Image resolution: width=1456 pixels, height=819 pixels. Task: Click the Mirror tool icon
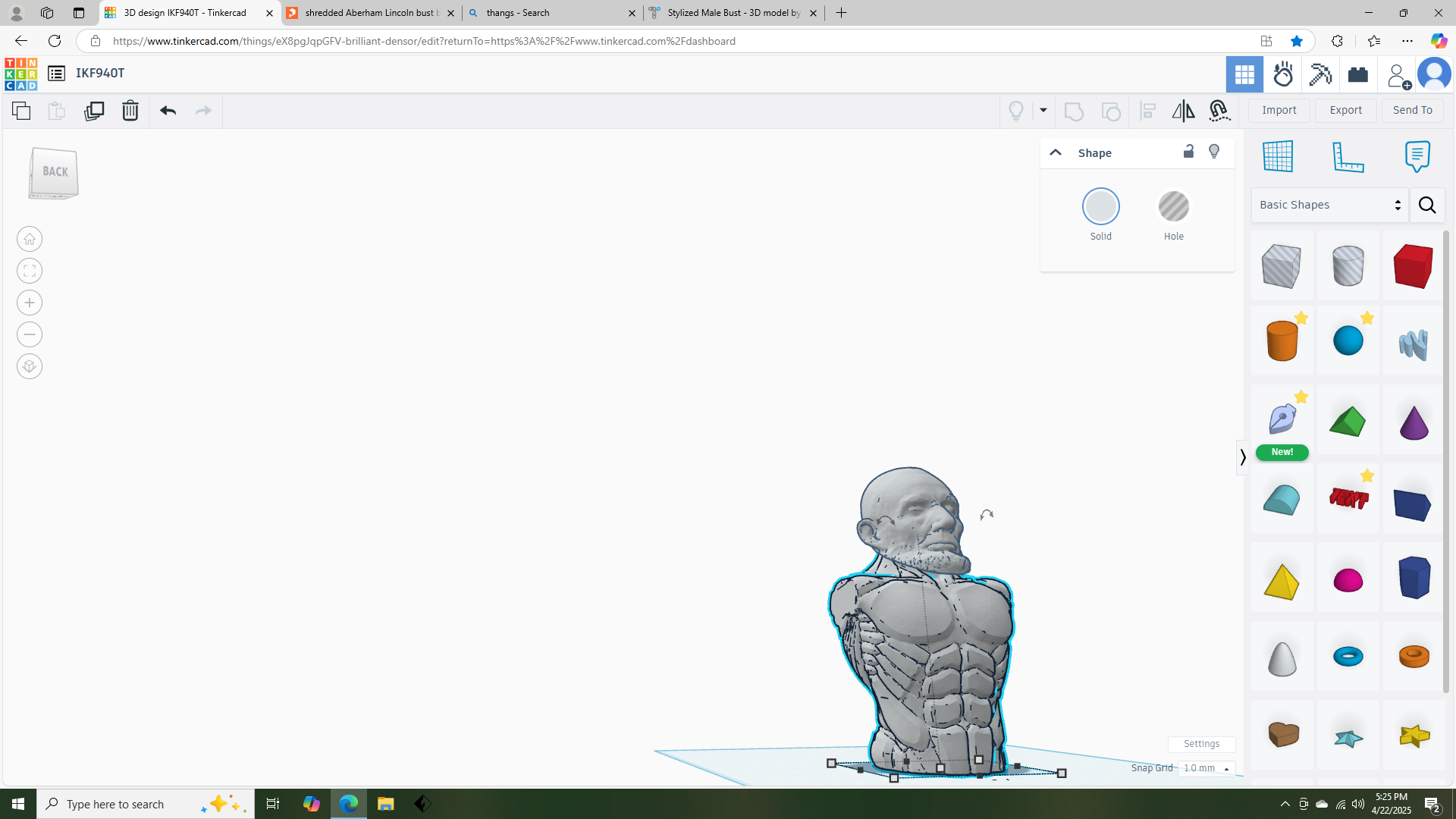1183,111
